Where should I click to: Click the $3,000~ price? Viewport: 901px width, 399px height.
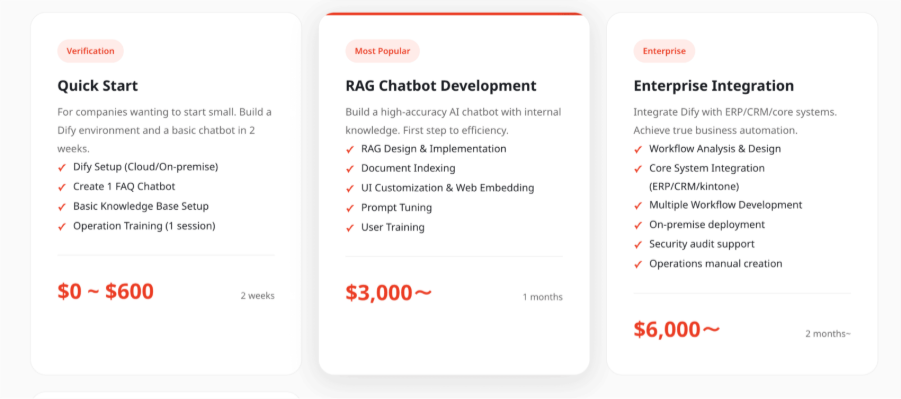pyautogui.click(x=388, y=293)
